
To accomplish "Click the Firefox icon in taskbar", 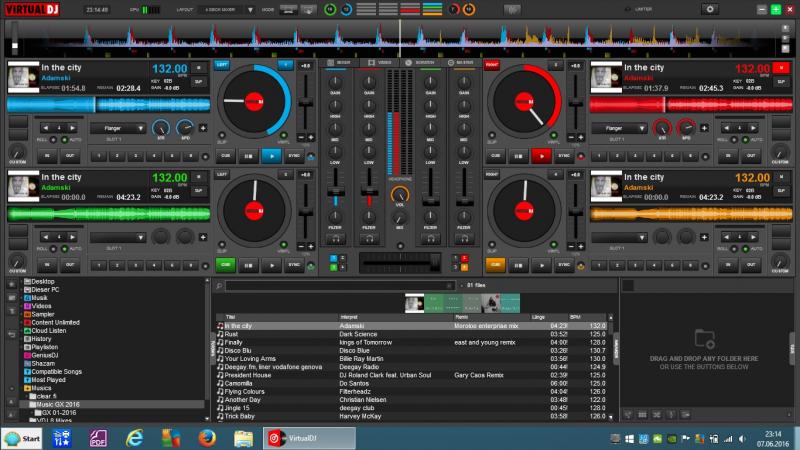I will coord(206,437).
